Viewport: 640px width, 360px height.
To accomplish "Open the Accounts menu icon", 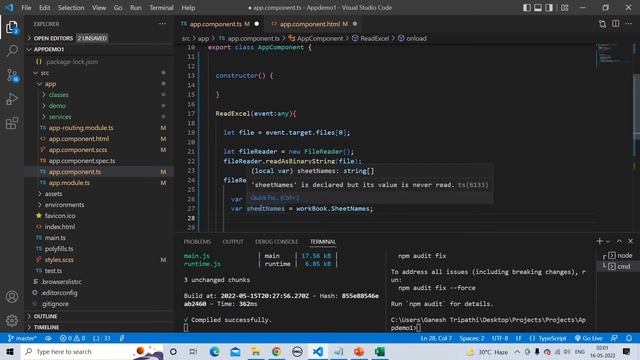I will (12, 297).
